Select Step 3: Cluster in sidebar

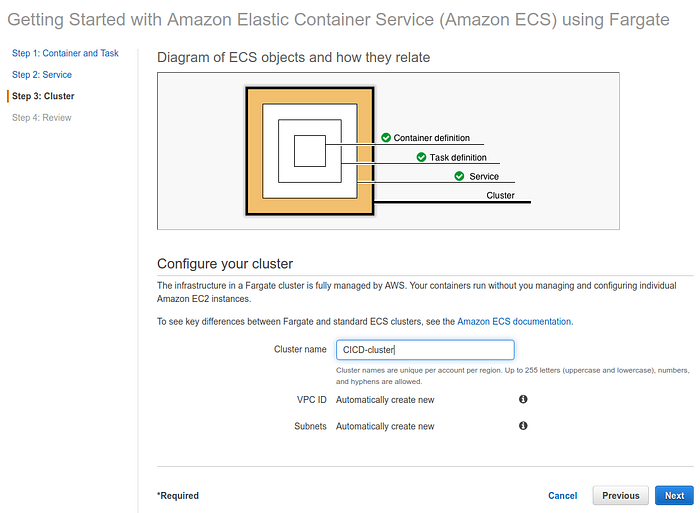[43, 97]
